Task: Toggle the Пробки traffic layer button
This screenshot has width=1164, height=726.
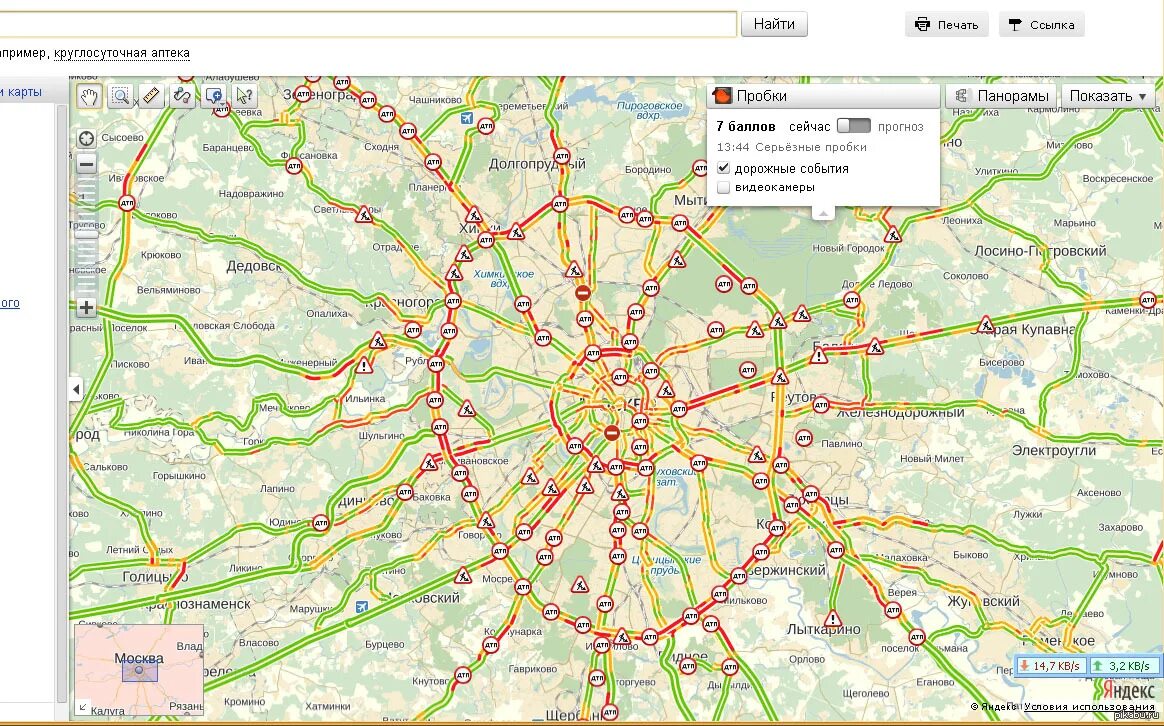Action: pyautogui.click(x=824, y=96)
